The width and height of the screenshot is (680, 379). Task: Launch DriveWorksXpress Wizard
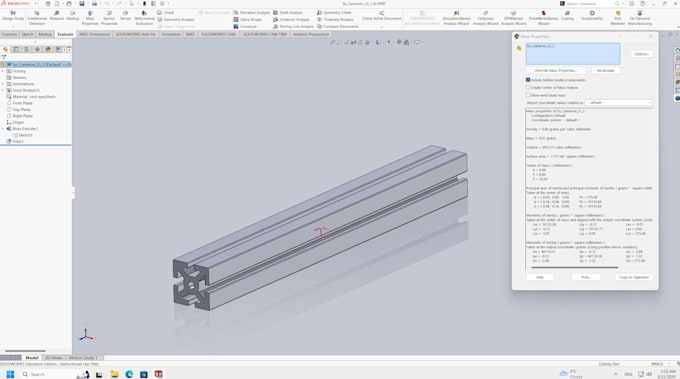pos(543,17)
